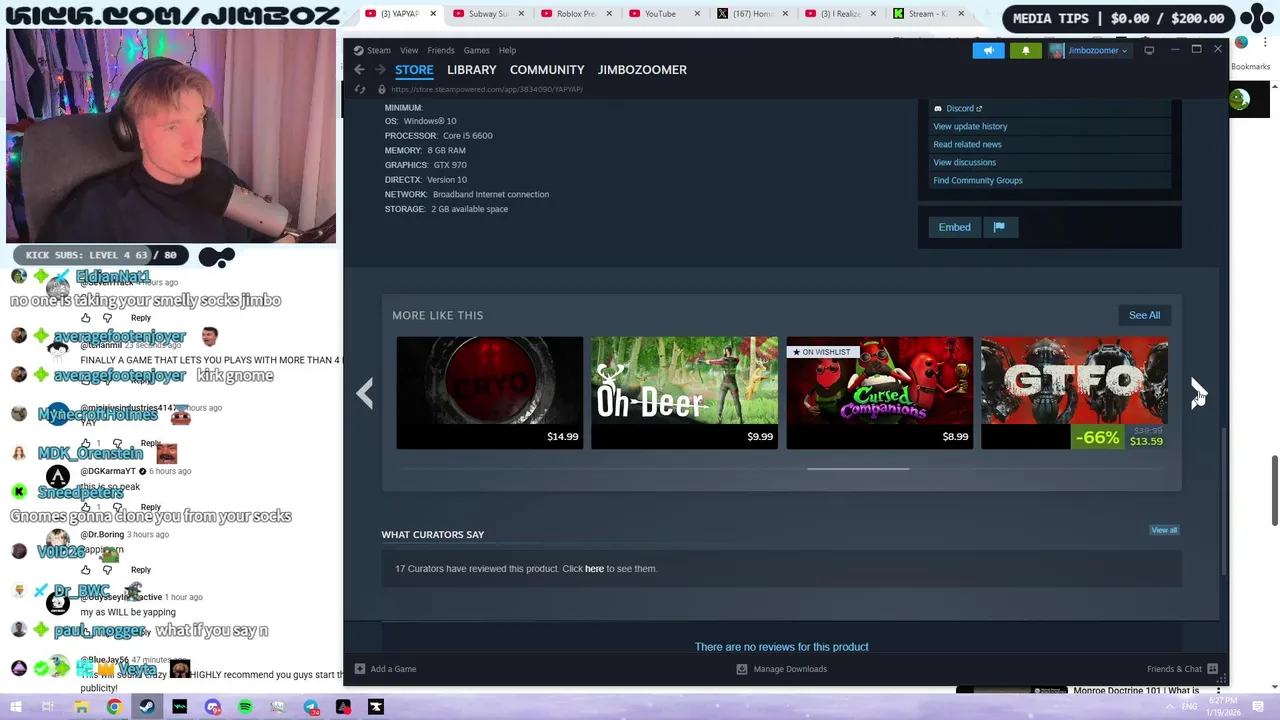Viewport: 1280px width, 720px height.
Task: Flag this product using the flag button
Action: coord(999,227)
